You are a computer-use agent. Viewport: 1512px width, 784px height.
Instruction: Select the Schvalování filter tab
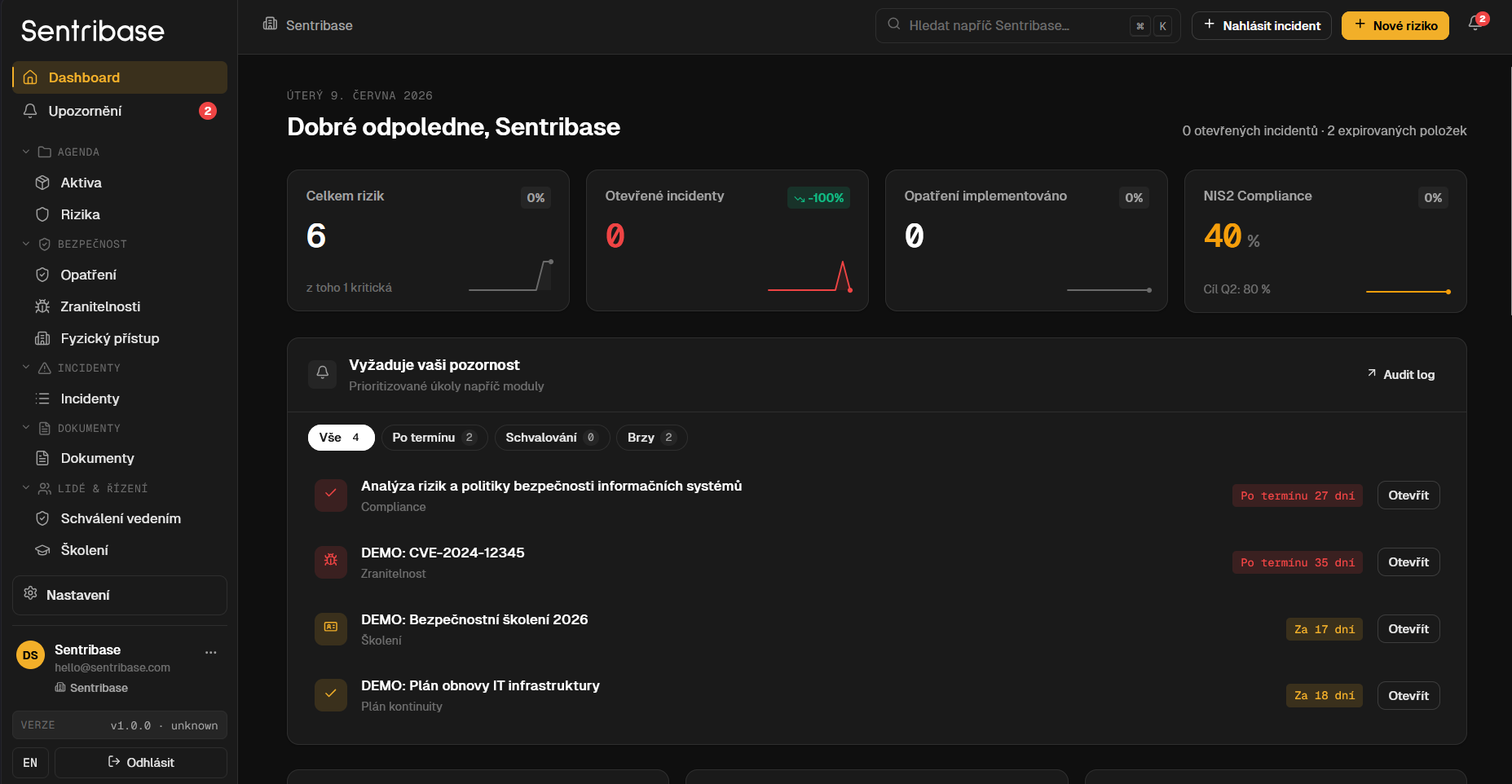(x=552, y=438)
